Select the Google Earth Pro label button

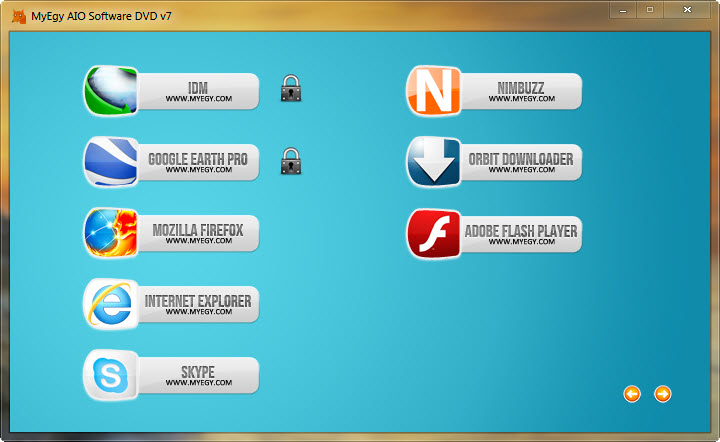pyautogui.click(x=198, y=162)
